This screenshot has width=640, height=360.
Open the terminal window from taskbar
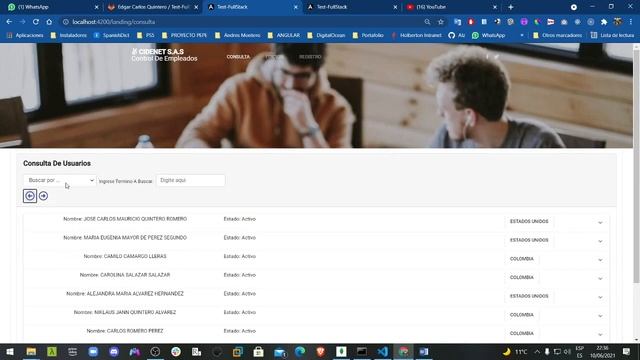362,352
